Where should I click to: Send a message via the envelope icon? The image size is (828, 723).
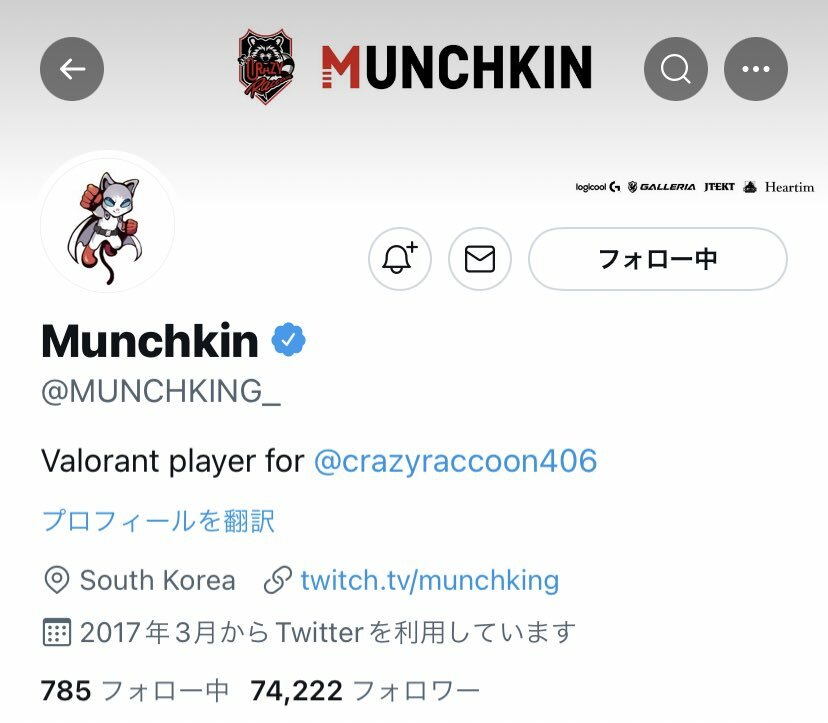click(x=479, y=259)
